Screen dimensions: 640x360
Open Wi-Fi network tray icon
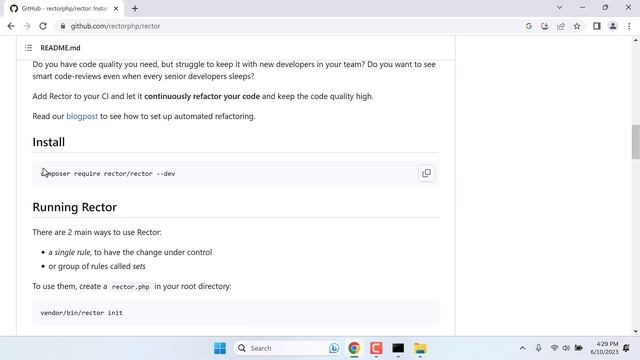pyautogui.click(x=554, y=348)
